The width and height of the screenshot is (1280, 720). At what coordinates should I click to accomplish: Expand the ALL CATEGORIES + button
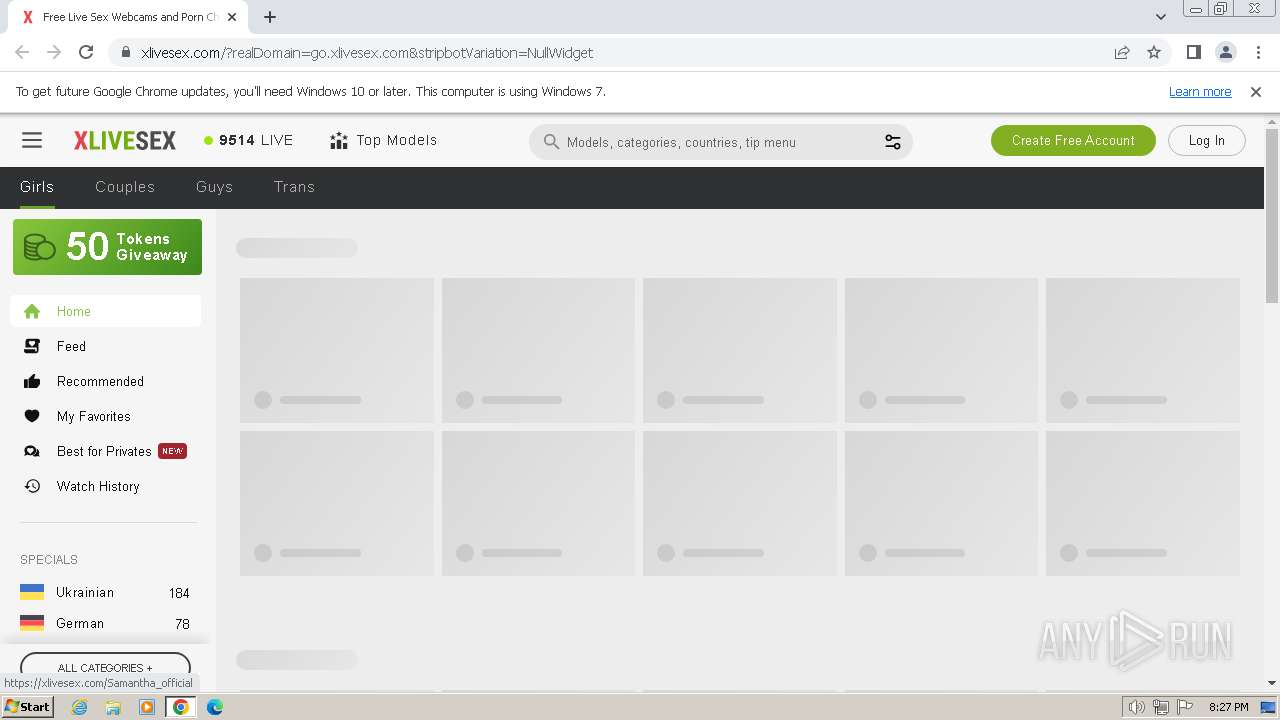click(105, 667)
